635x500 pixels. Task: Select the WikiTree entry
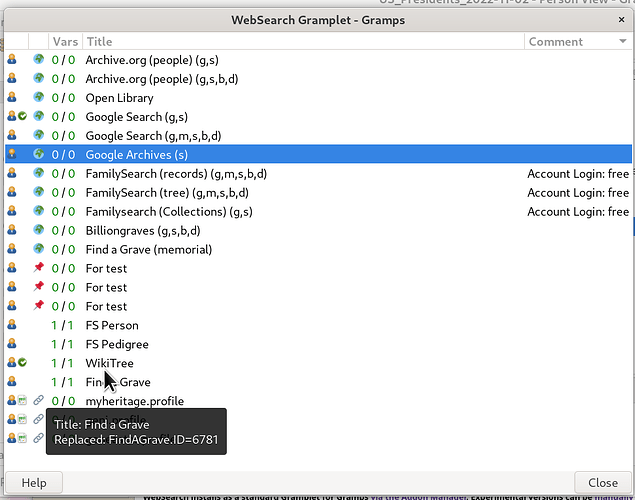tap(318, 363)
